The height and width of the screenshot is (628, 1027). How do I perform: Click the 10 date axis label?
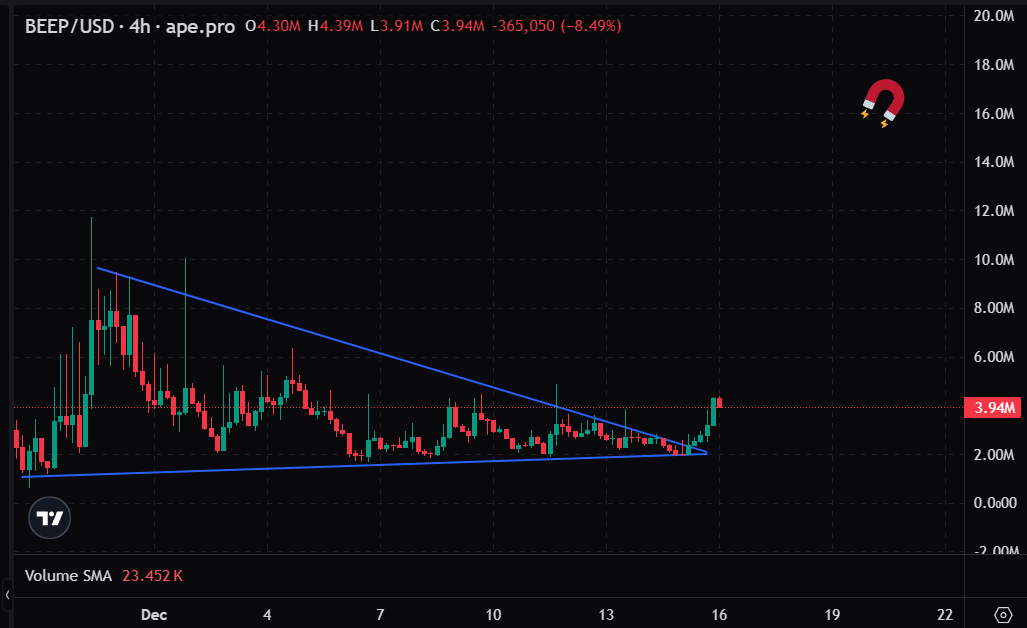pyautogui.click(x=493, y=615)
